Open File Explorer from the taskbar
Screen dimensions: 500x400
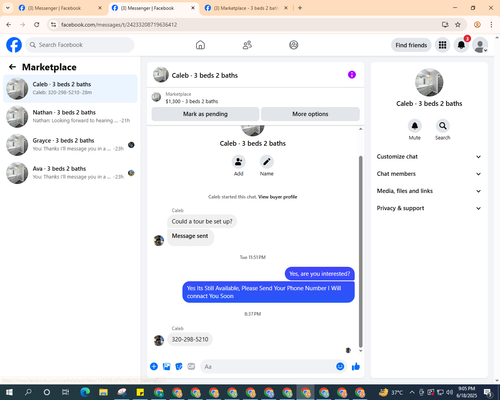click(103, 392)
